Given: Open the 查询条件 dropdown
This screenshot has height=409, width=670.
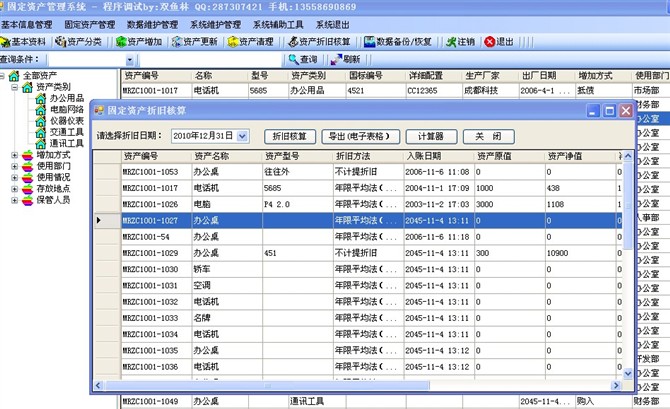Looking at the screenshot, I should pos(129,60).
